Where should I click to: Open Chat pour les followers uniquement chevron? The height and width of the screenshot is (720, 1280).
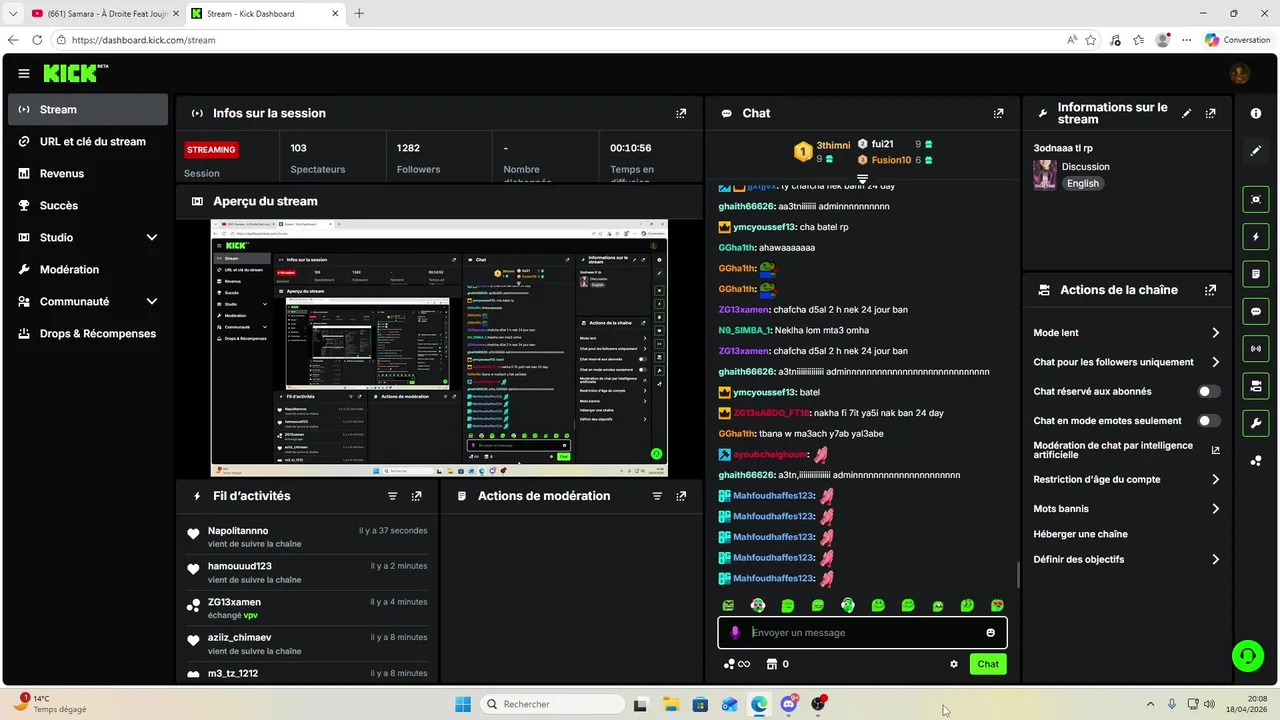pyautogui.click(x=1215, y=362)
